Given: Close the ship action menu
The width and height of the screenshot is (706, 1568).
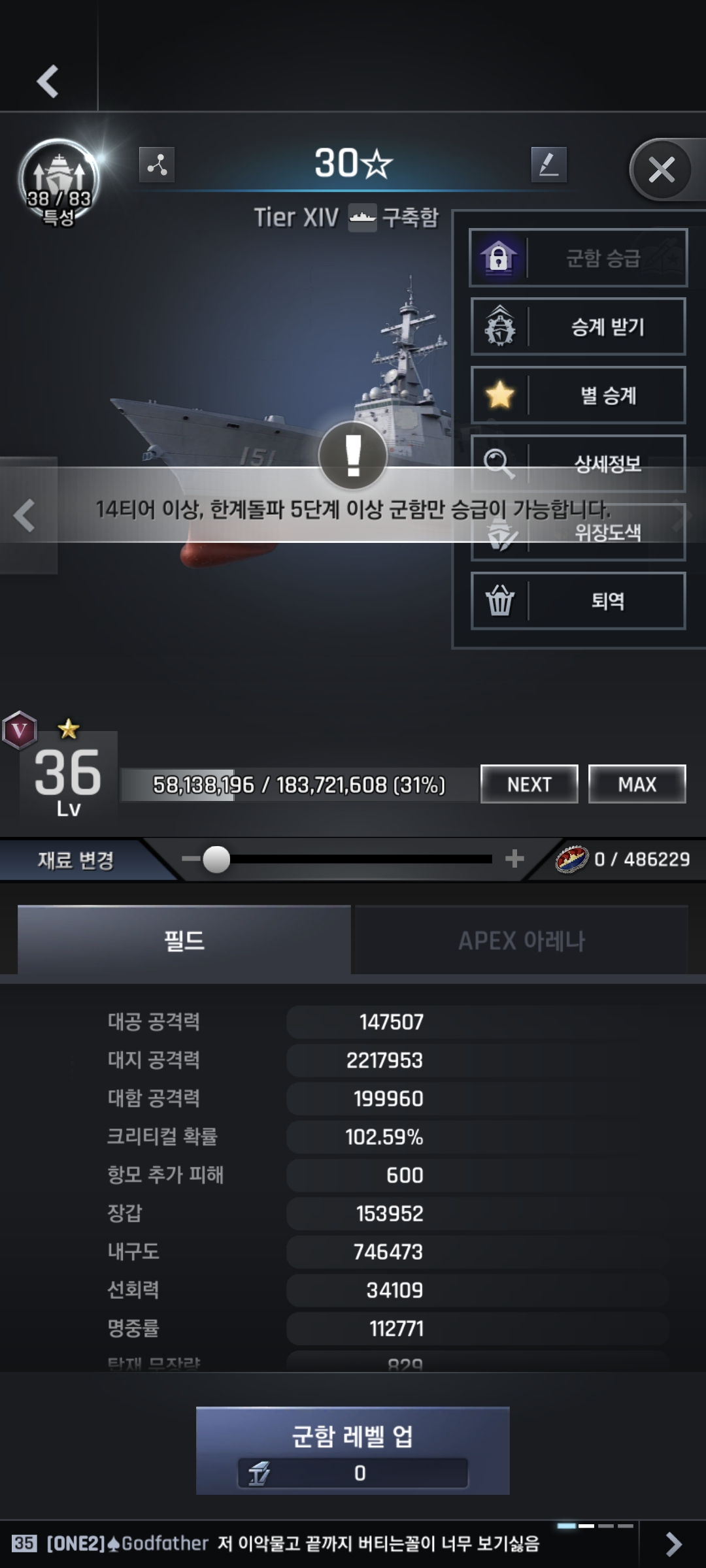Looking at the screenshot, I should (x=662, y=170).
